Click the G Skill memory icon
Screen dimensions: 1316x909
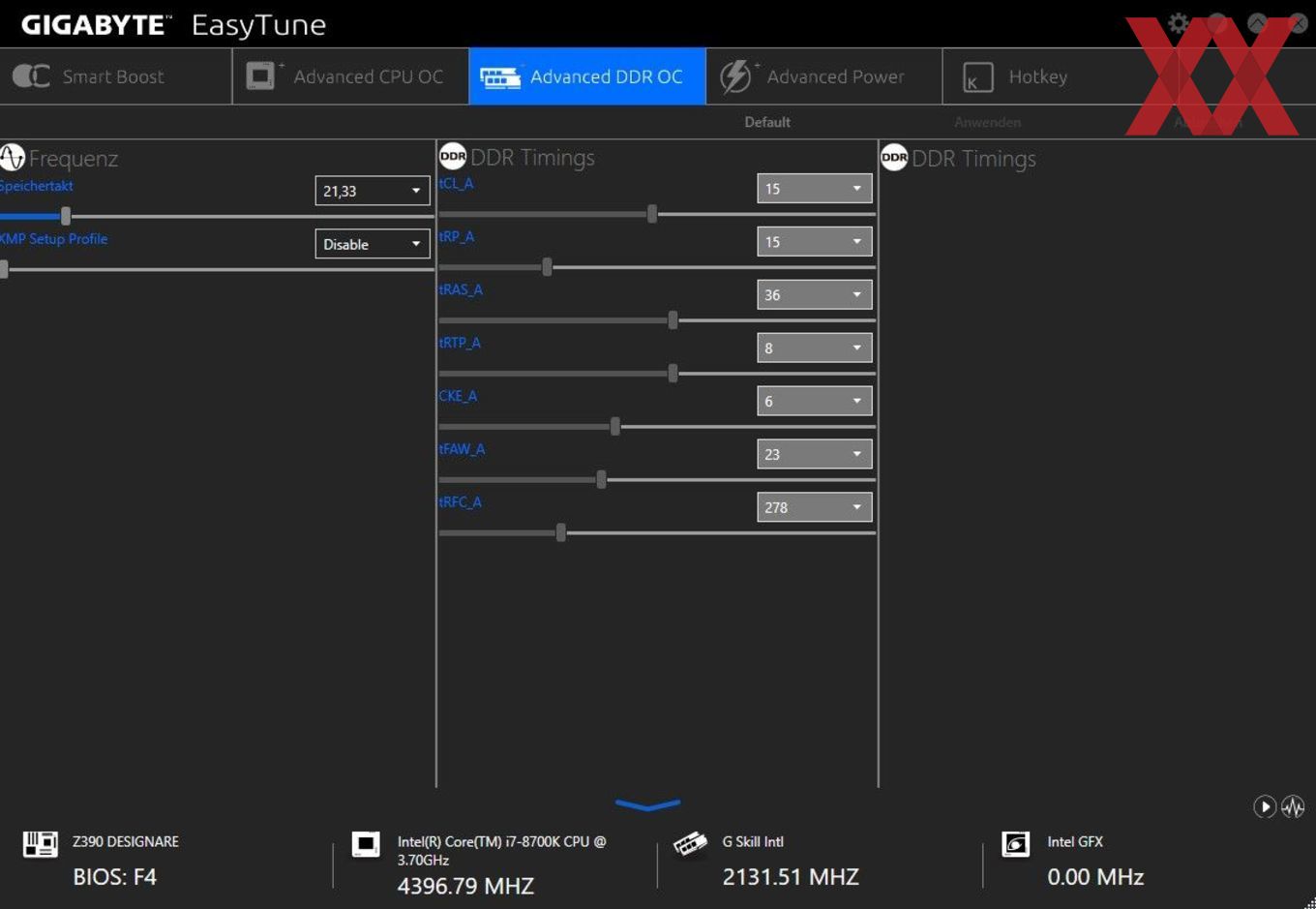click(x=690, y=844)
